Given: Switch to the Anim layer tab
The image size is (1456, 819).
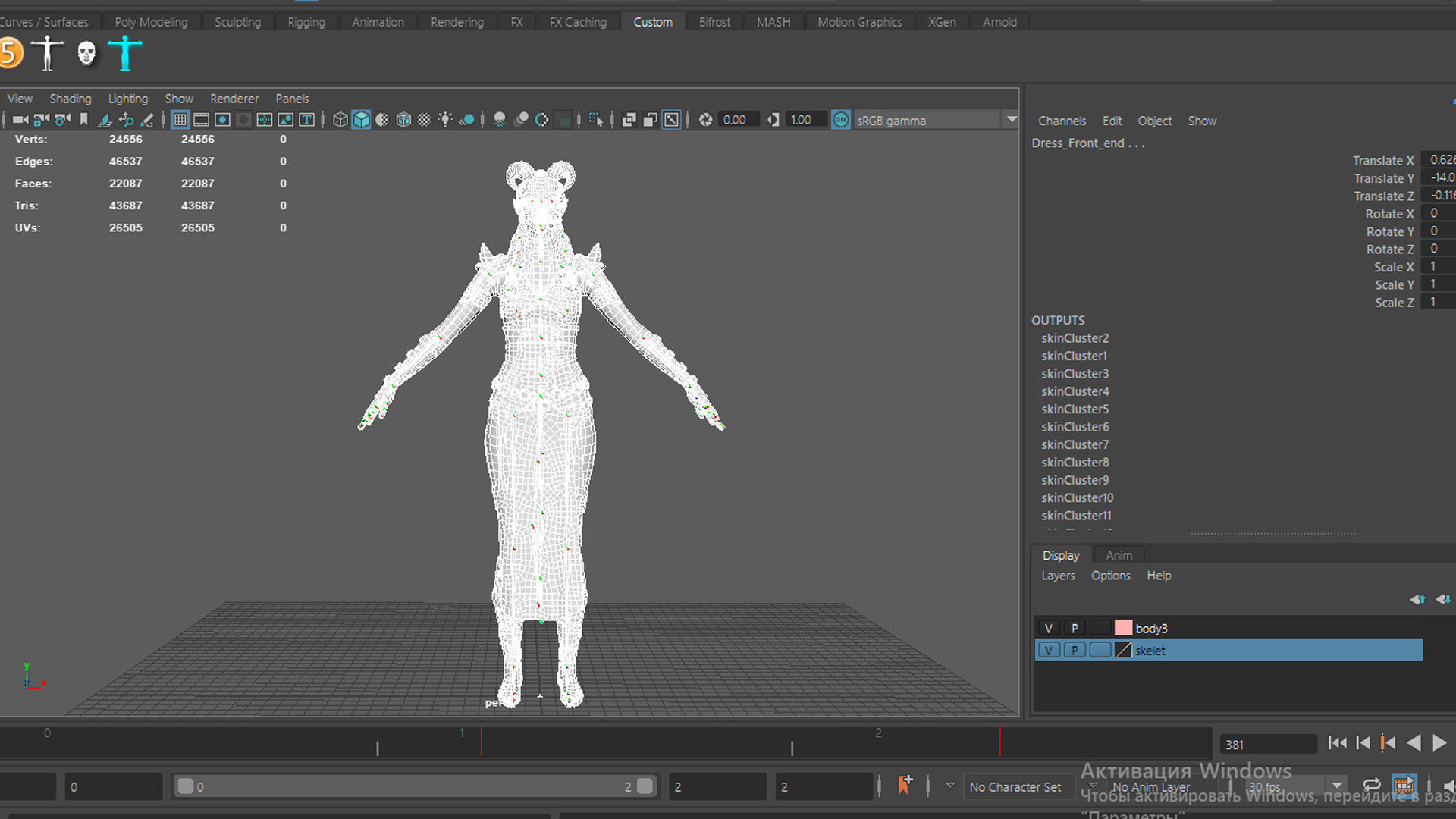Looking at the screenshot, I should (x=1119, y=555).
